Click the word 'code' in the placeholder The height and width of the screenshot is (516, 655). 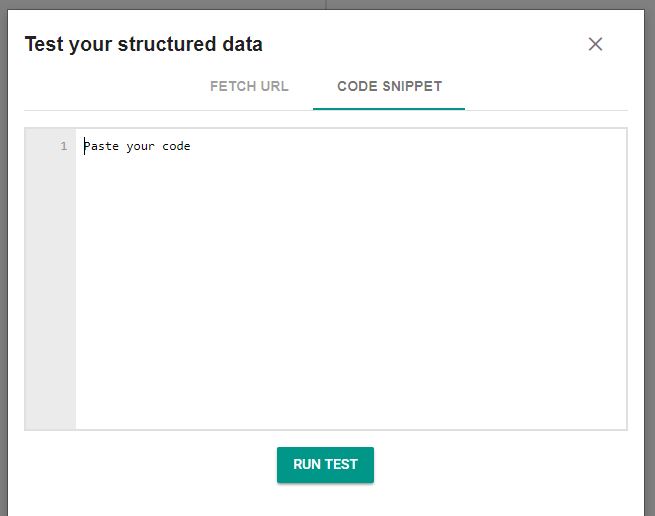click(176, 146)
